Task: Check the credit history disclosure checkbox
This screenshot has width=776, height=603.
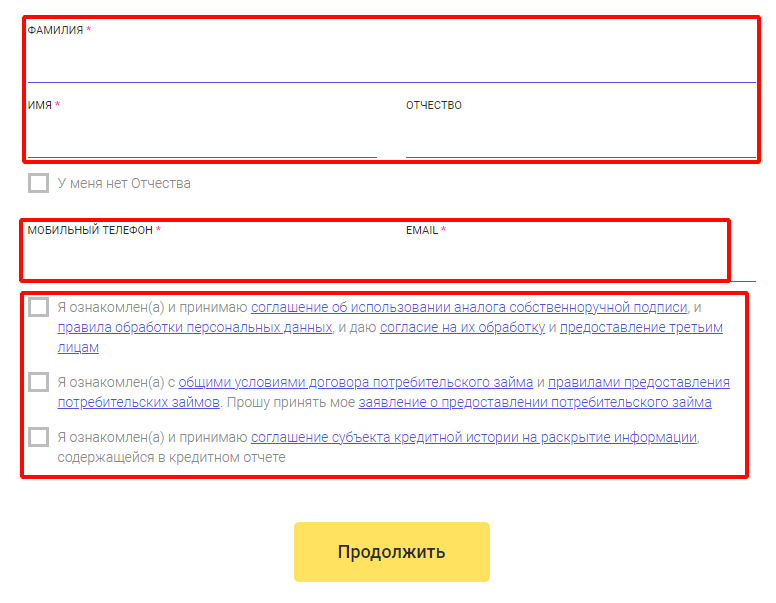Action: [x=39, y=437]
